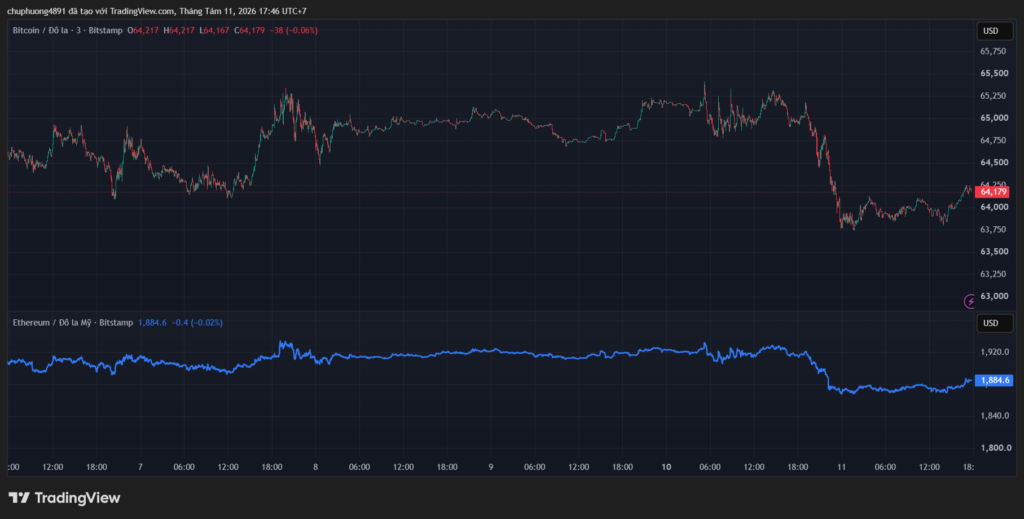Click the 65,750 price axis label
Image resolution: width=1024 pixels, height=519 pixels.
[x=993, y=52]
